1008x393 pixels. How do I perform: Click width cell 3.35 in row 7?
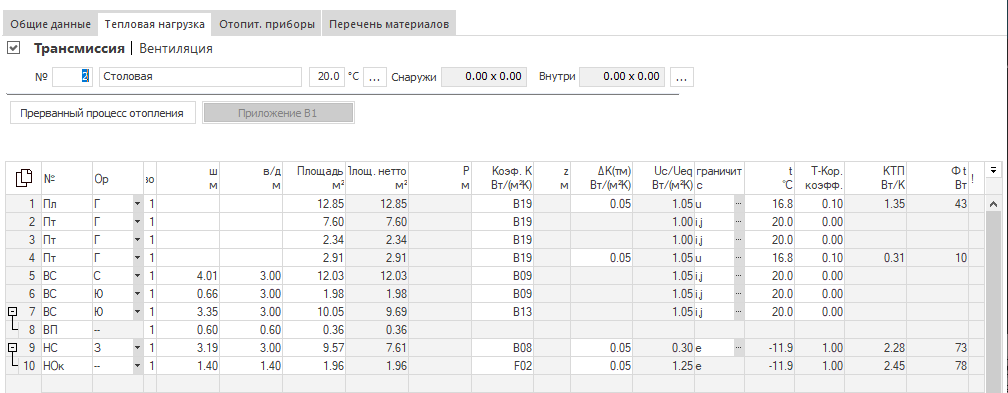point(188,312)
